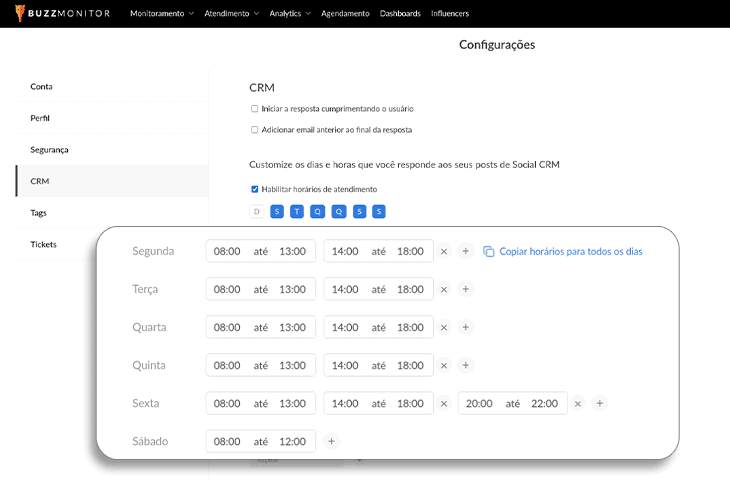Toggle the Domingo 'D' day button
730x480 pixels.
point(256,211)
